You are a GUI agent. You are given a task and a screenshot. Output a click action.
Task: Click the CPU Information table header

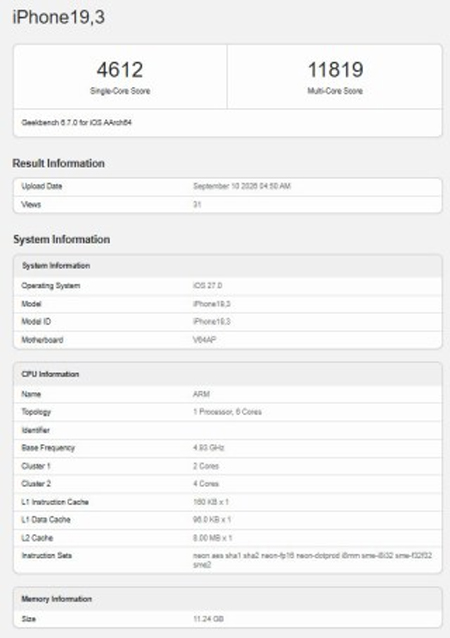point(227,374)
